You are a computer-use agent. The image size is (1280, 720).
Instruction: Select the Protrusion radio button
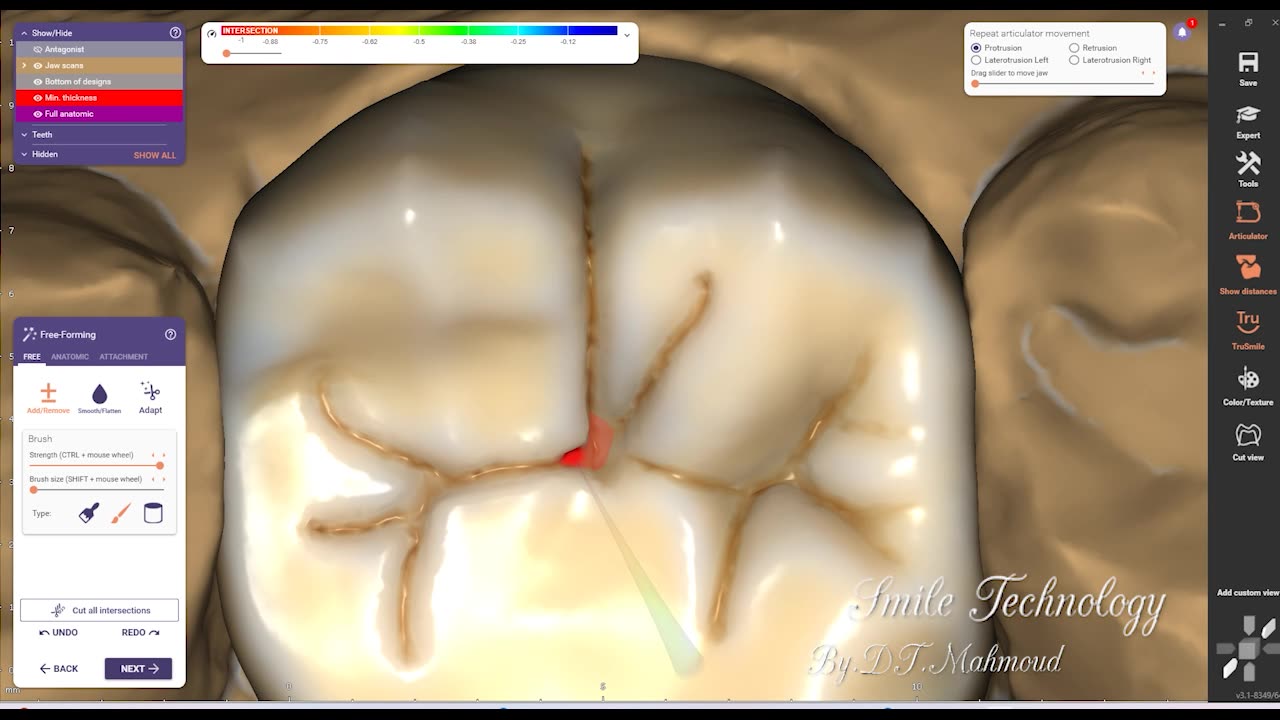[x=976, y=48]
